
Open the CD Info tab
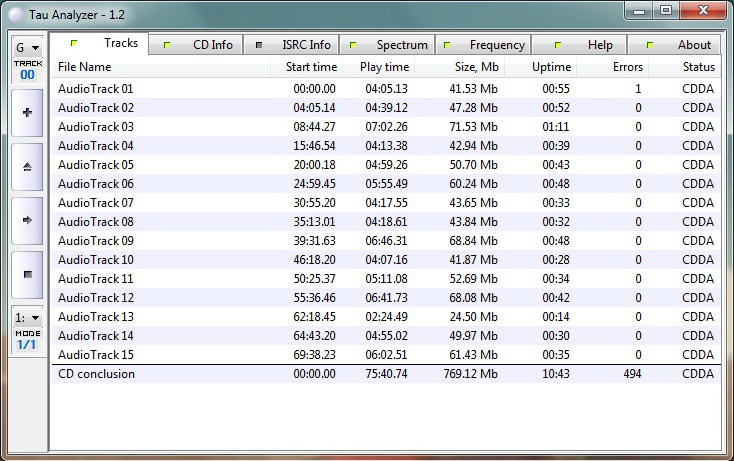(196, 45)
